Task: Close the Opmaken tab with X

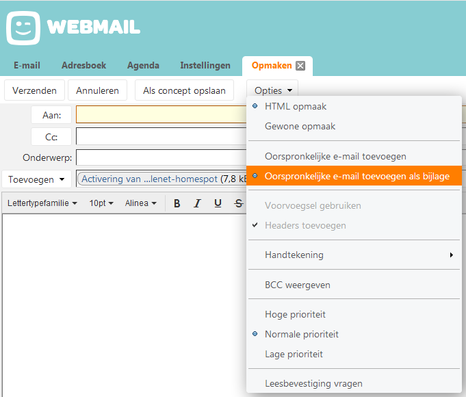Action: [300, 66]
